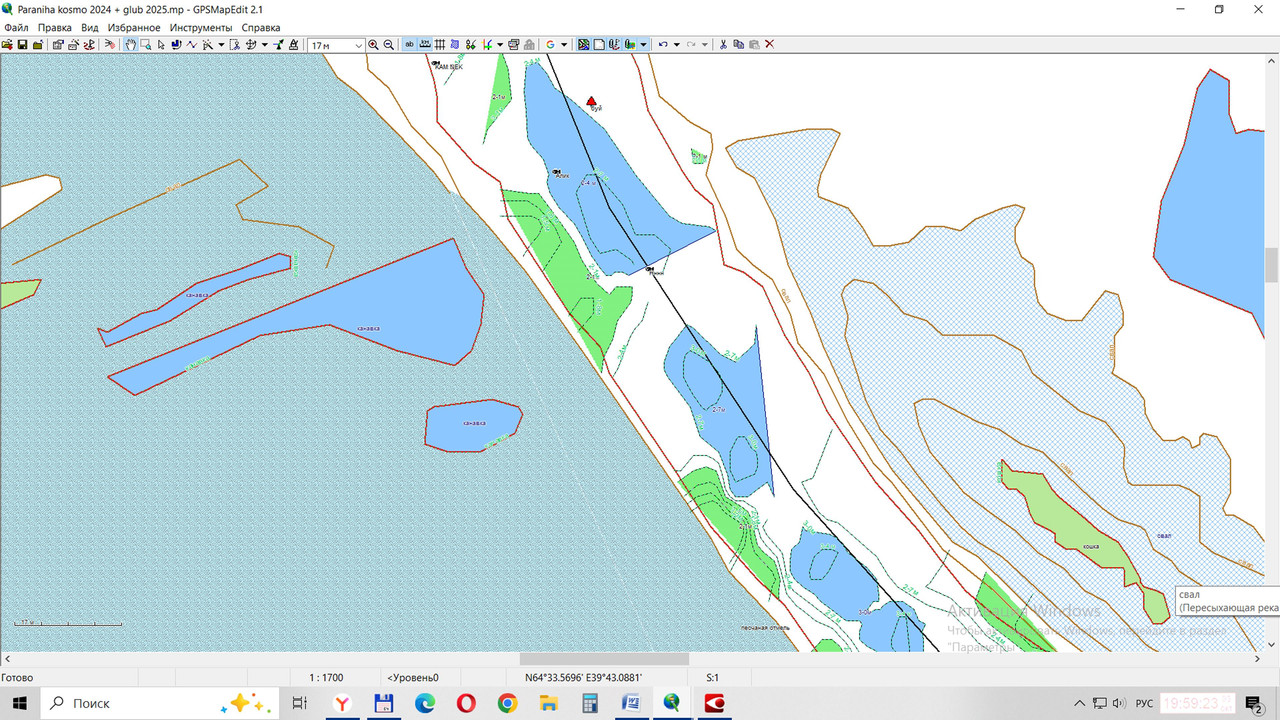Screen dimensions: 1280x720
Task: Toggle the show polygons map view button
Action: tap(583, 45)
